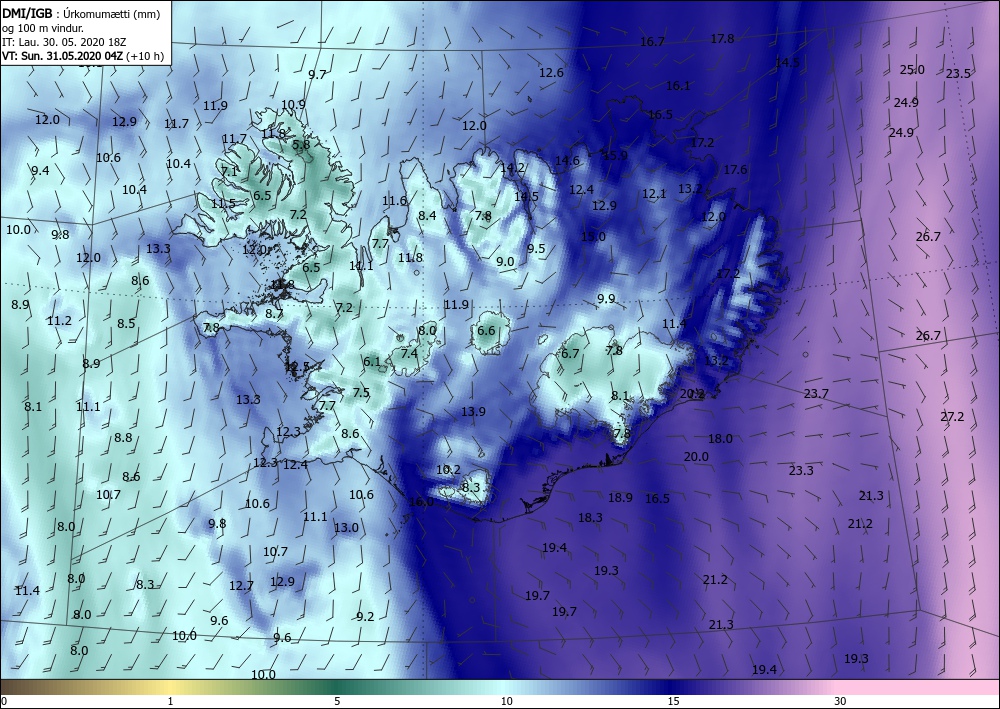Image resolution: width=1000 pixels, height=709 pixels.
Task: Click the map value "10.2"
Action: pos(448,469)
